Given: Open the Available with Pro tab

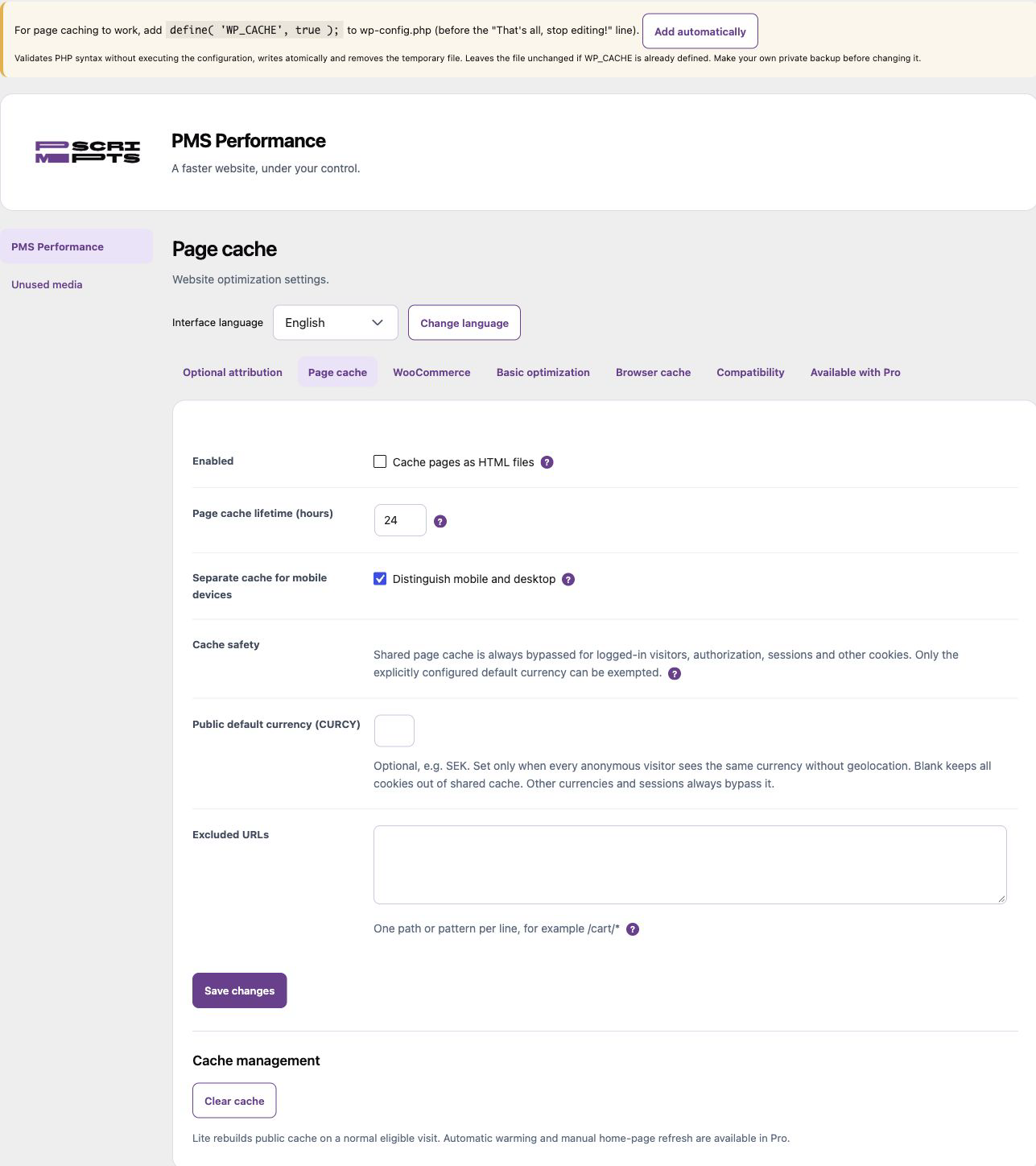Looking at the screenshot, I should point(855,372).
